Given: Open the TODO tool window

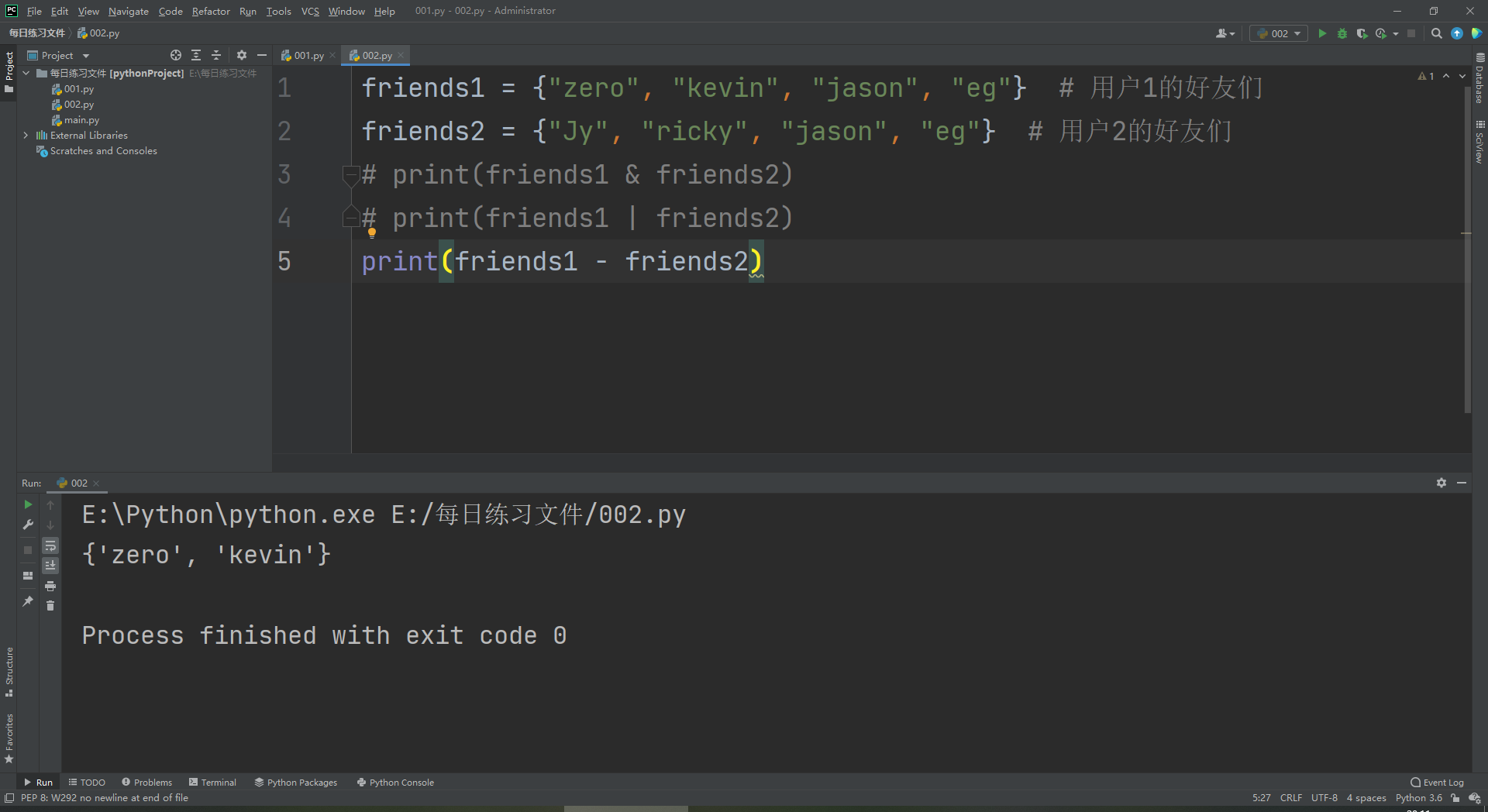Looking at the screenshot, I should pos(87,783).
